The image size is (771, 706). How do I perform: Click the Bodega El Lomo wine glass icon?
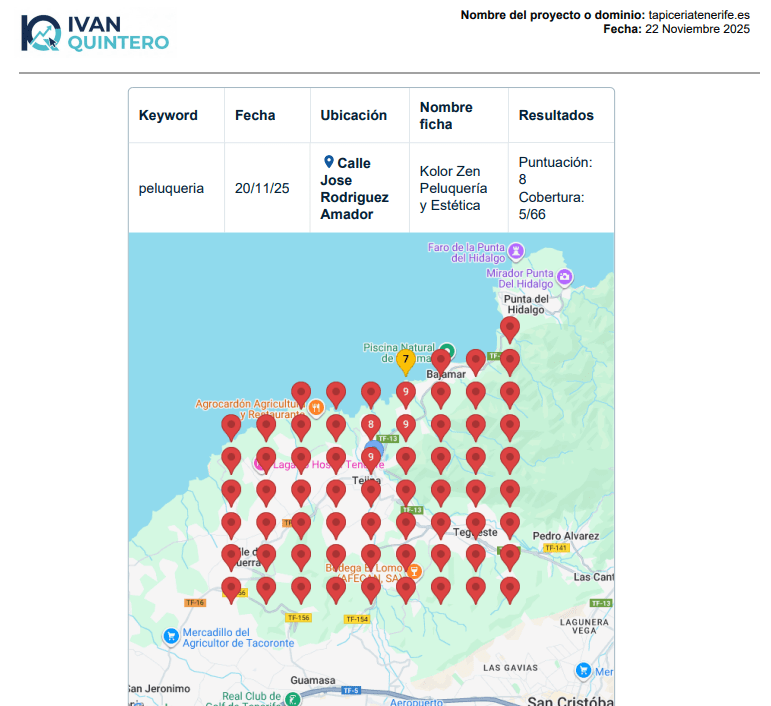pos(414,571)
